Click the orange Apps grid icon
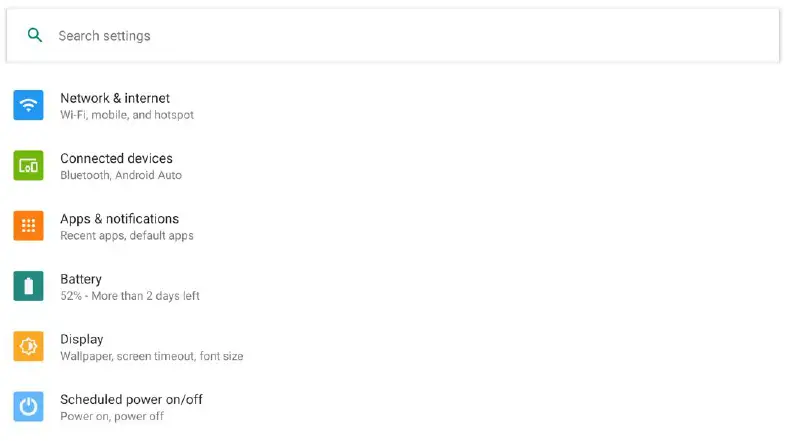The image size is (785, 441). tap(28, 226)
